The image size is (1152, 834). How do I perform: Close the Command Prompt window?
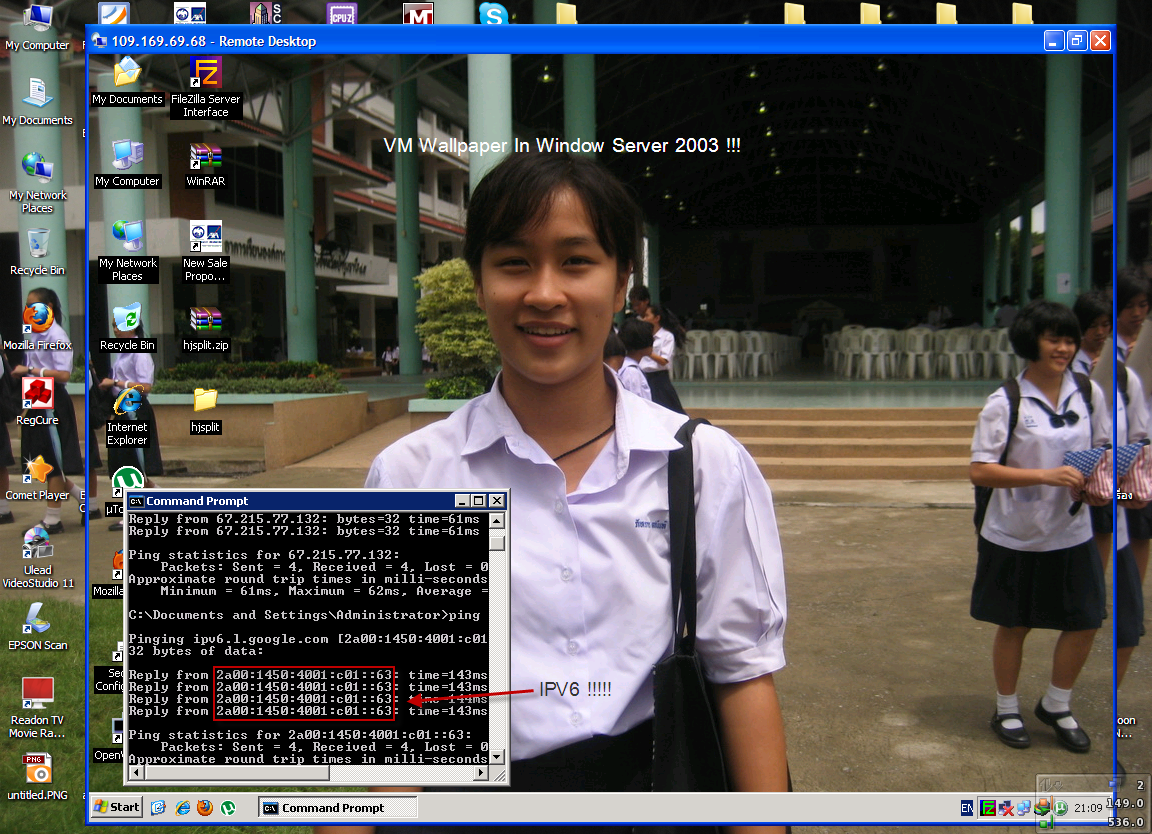[497, 501]
